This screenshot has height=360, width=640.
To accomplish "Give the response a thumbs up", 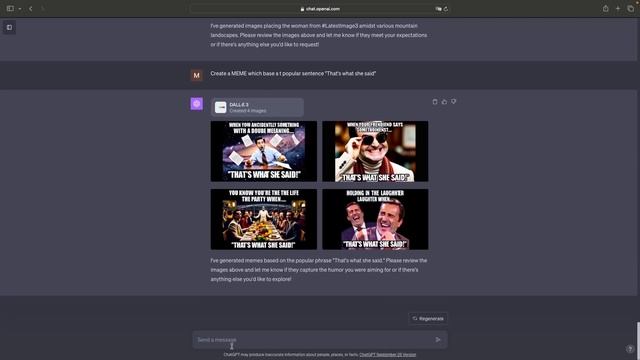I will click(x=444, y=102).
